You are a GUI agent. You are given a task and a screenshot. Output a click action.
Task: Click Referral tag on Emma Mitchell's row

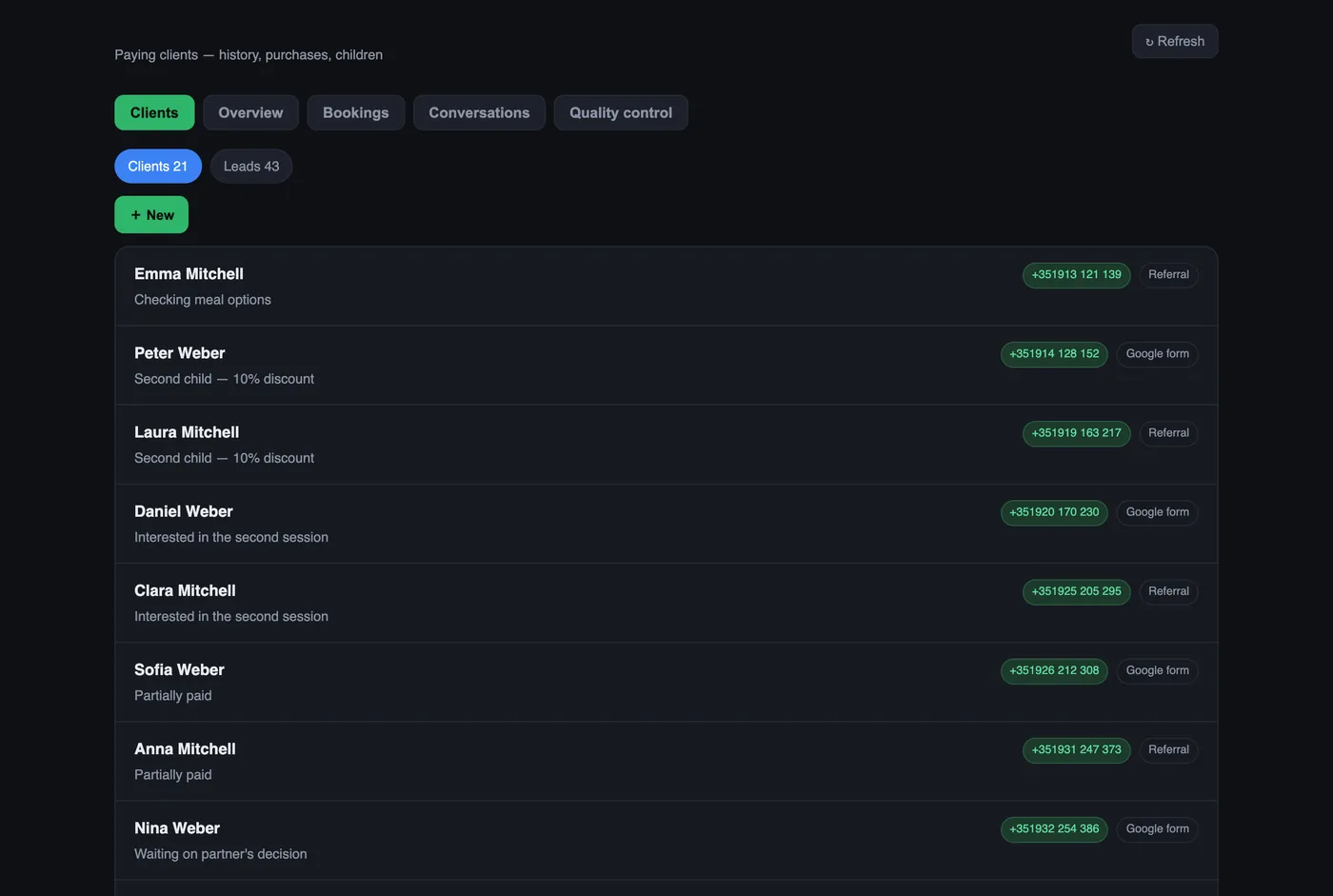1168,274
